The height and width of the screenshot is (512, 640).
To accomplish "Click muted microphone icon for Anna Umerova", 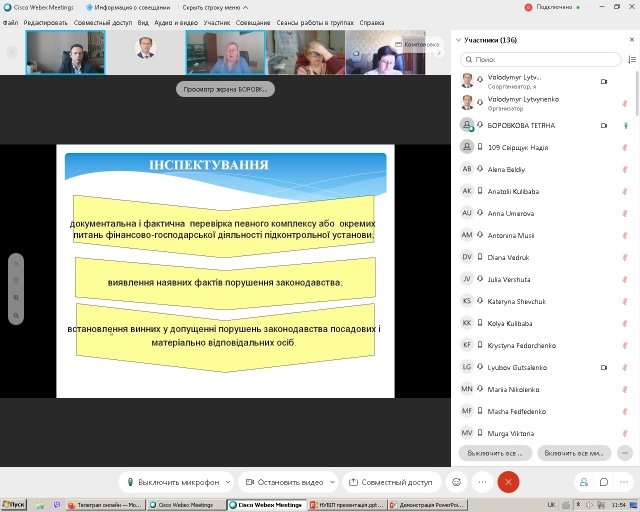I will click(624, 214).
